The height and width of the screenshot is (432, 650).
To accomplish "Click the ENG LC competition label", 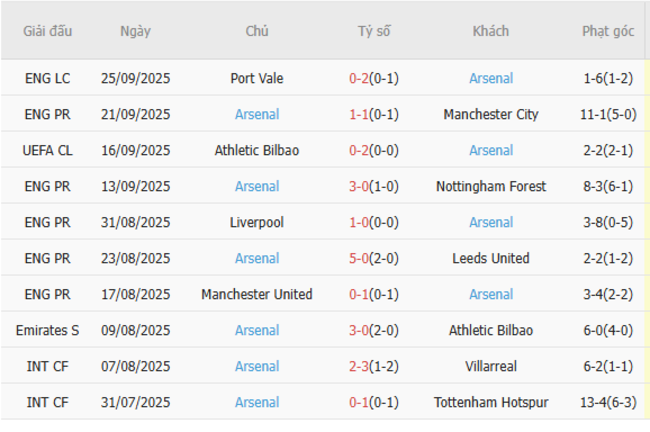I will 48,78.
